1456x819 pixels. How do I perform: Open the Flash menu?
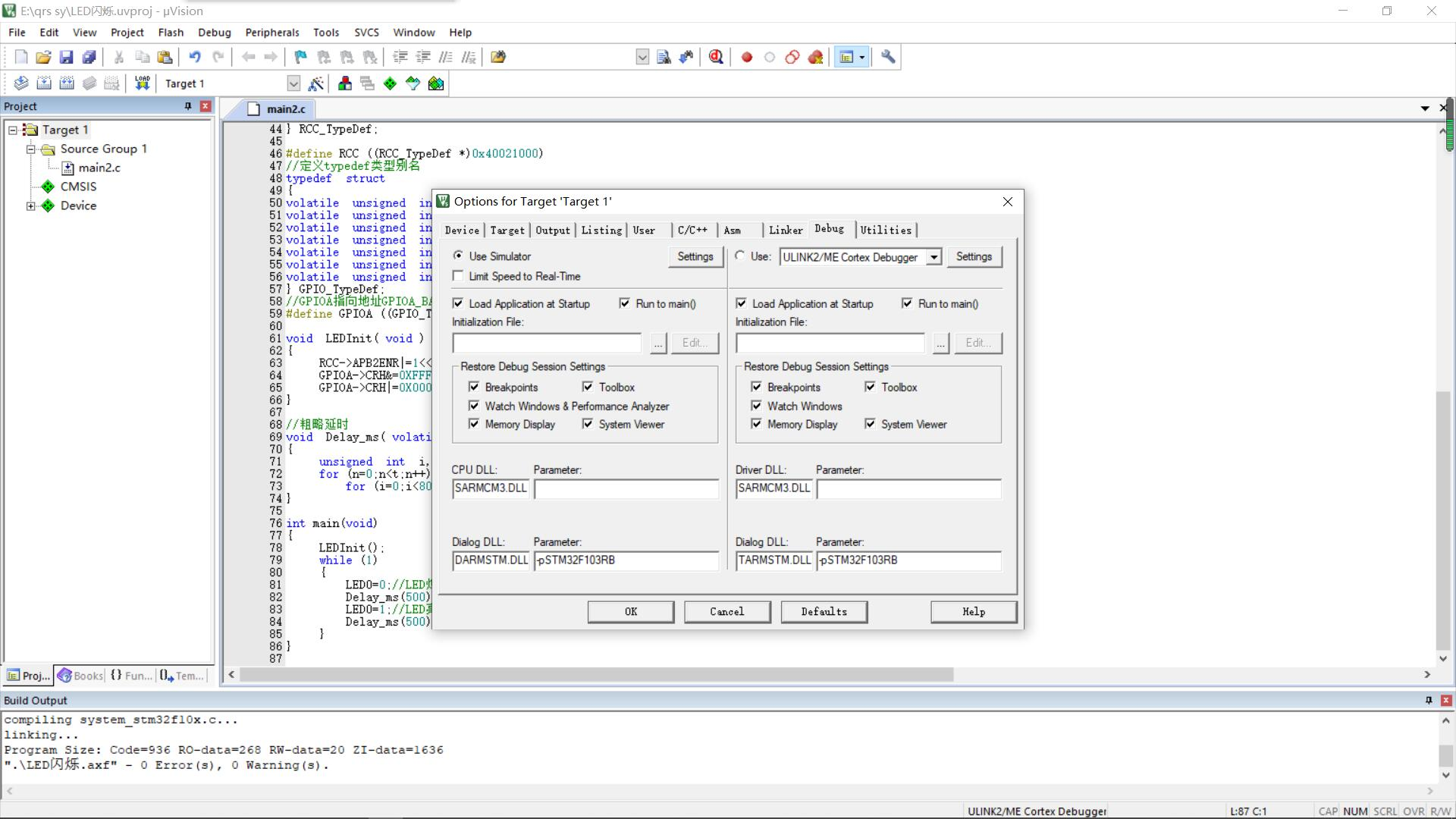point(171,32)
